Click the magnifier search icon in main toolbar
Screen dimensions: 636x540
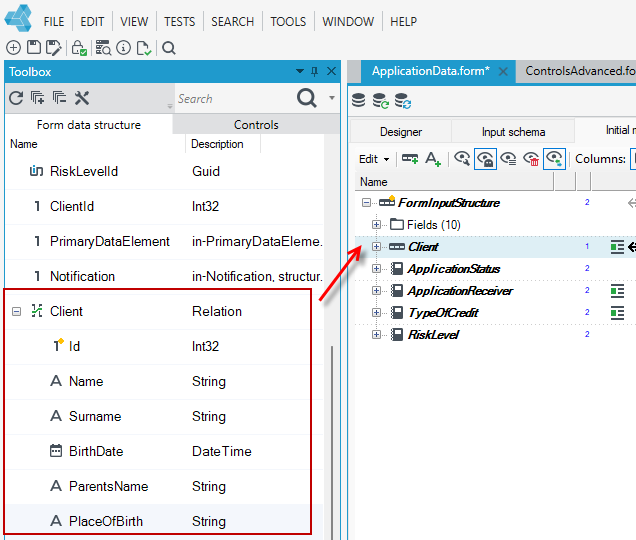169,48
